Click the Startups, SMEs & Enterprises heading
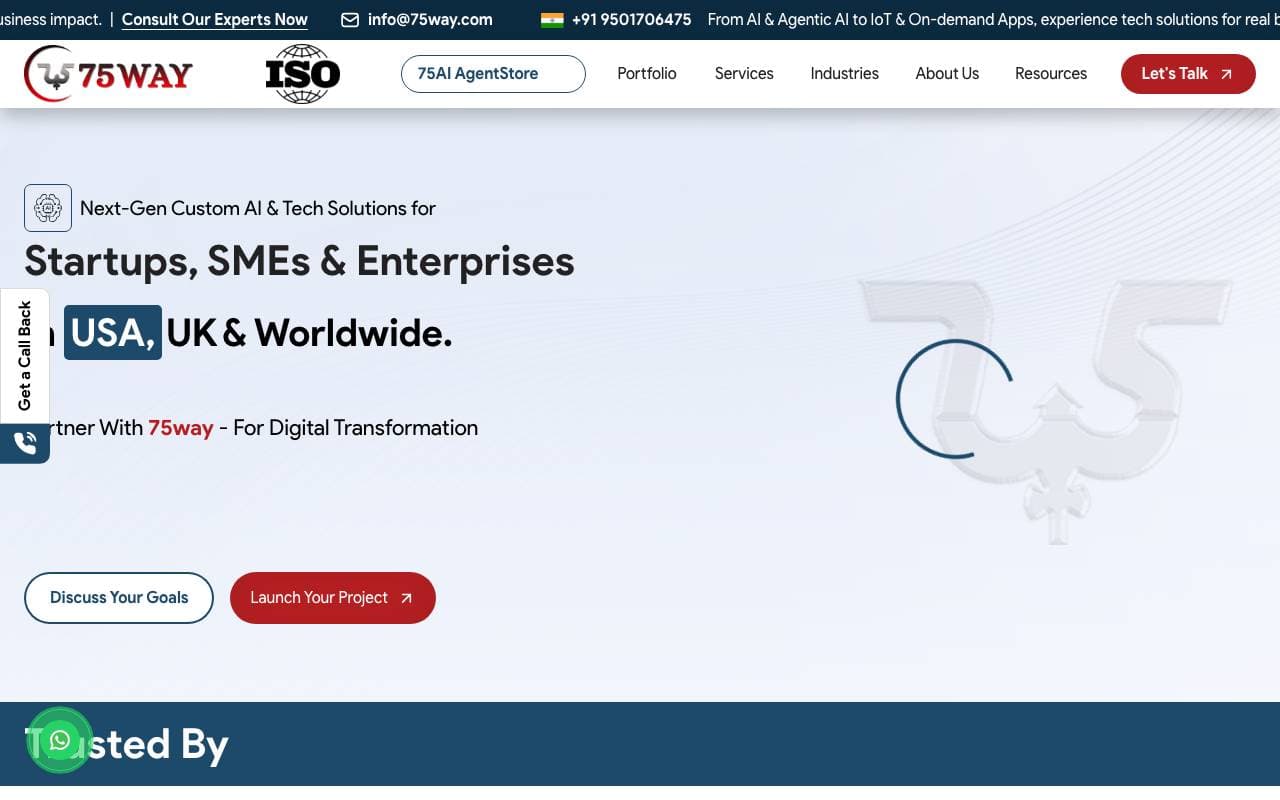The image size is (1280, 800). click(x=299, y=261)
